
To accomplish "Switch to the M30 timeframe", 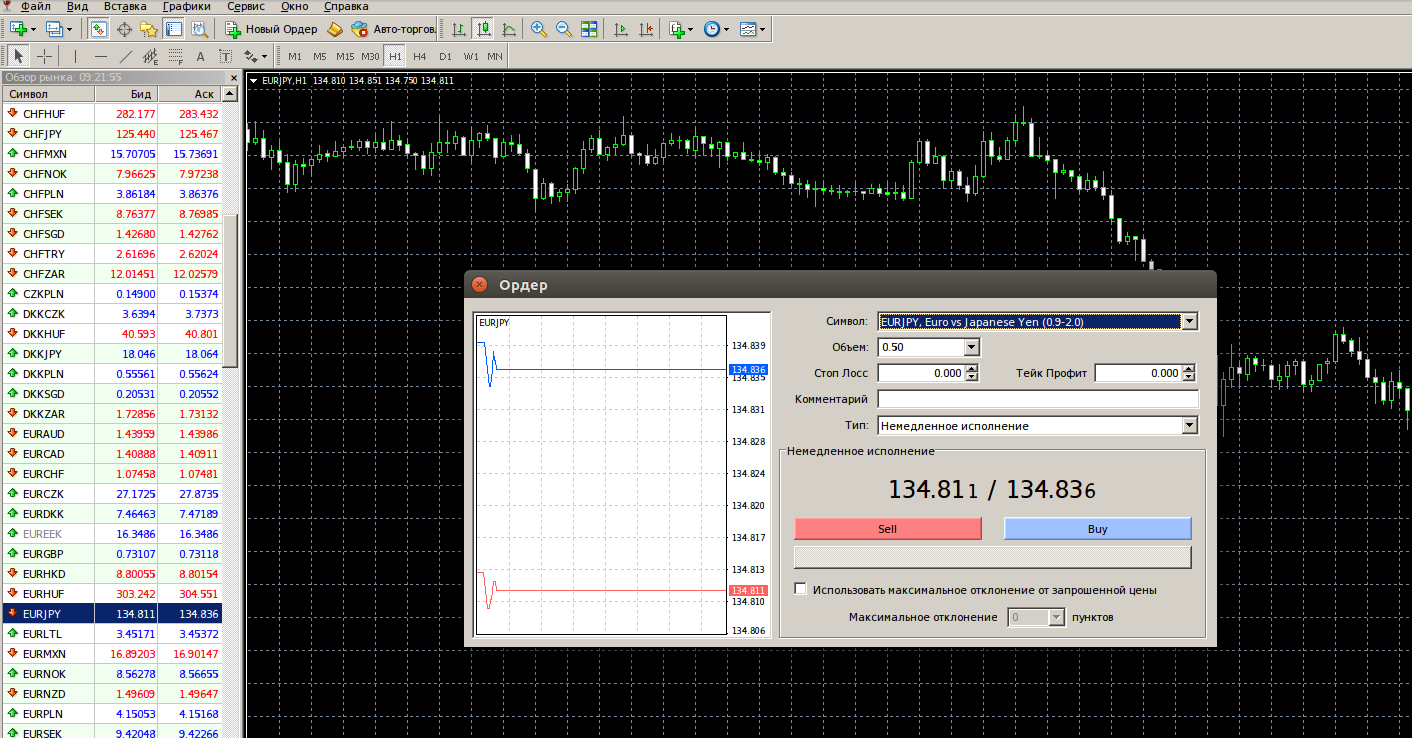I will pos(370,56).
